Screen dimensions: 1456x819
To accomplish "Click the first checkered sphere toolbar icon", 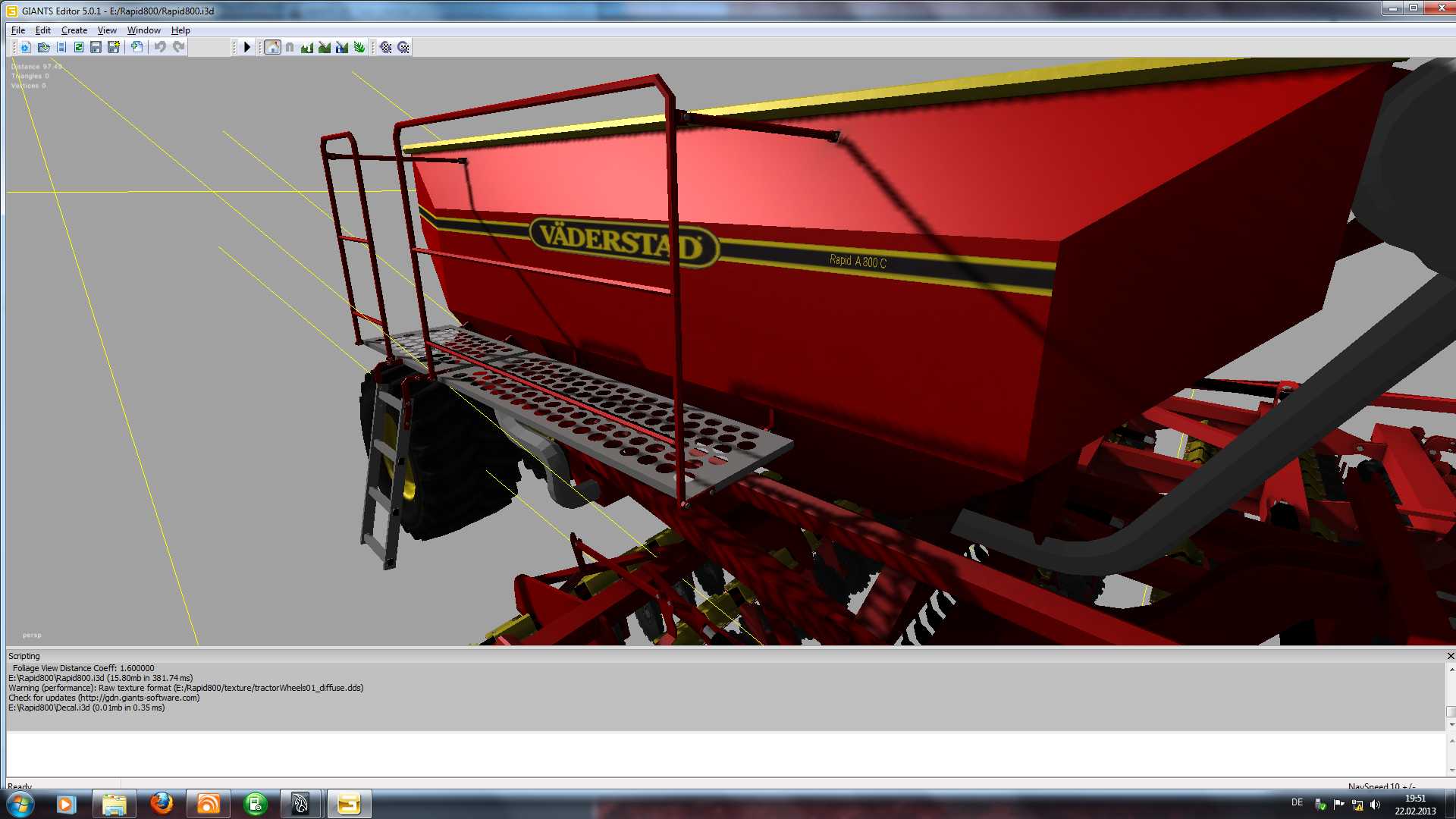I will click(386, 47).
